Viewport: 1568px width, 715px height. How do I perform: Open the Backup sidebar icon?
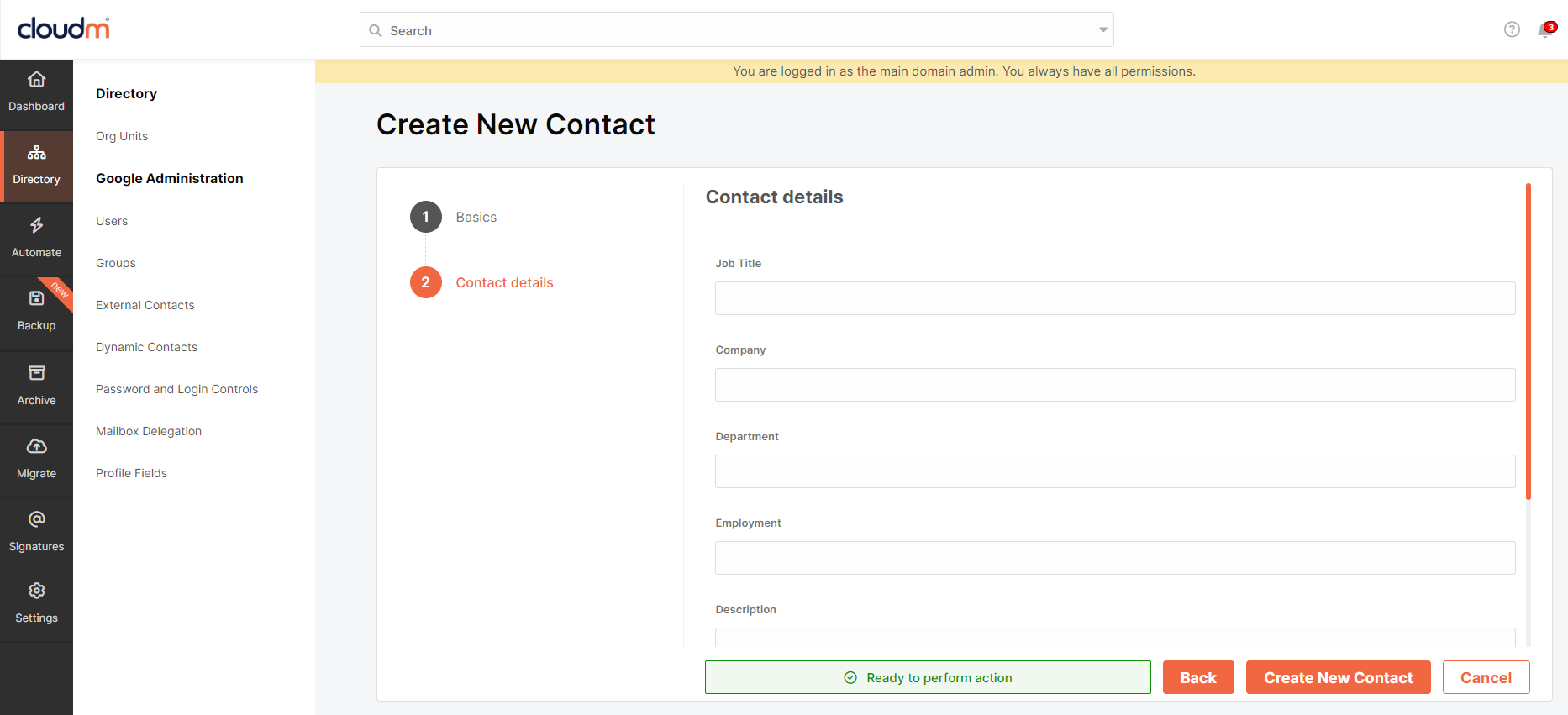(x=36, y=298)
